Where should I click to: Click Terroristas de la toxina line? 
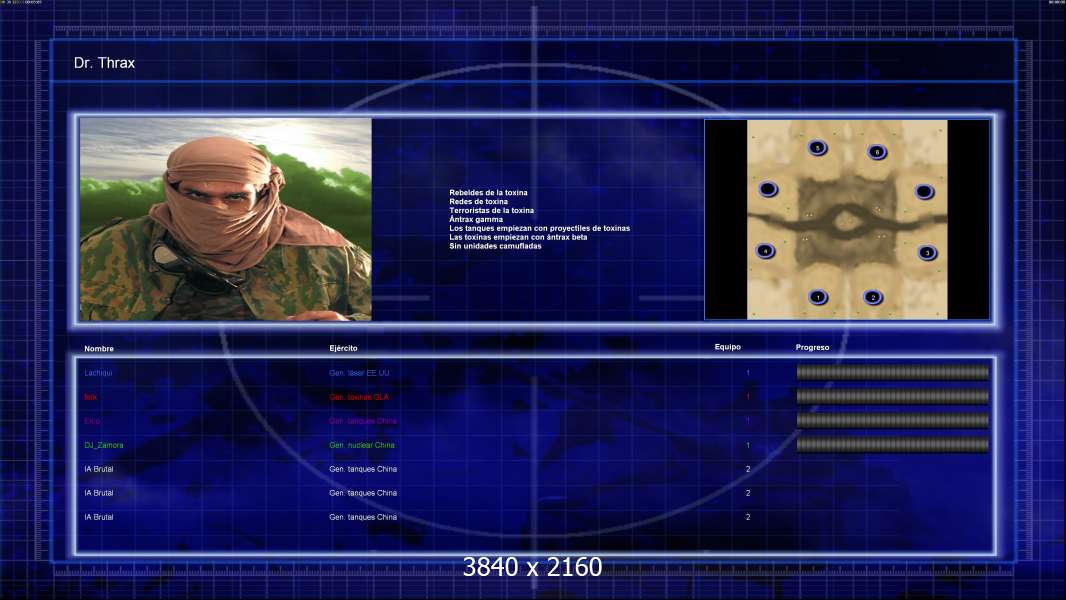[x=492, y=211]
